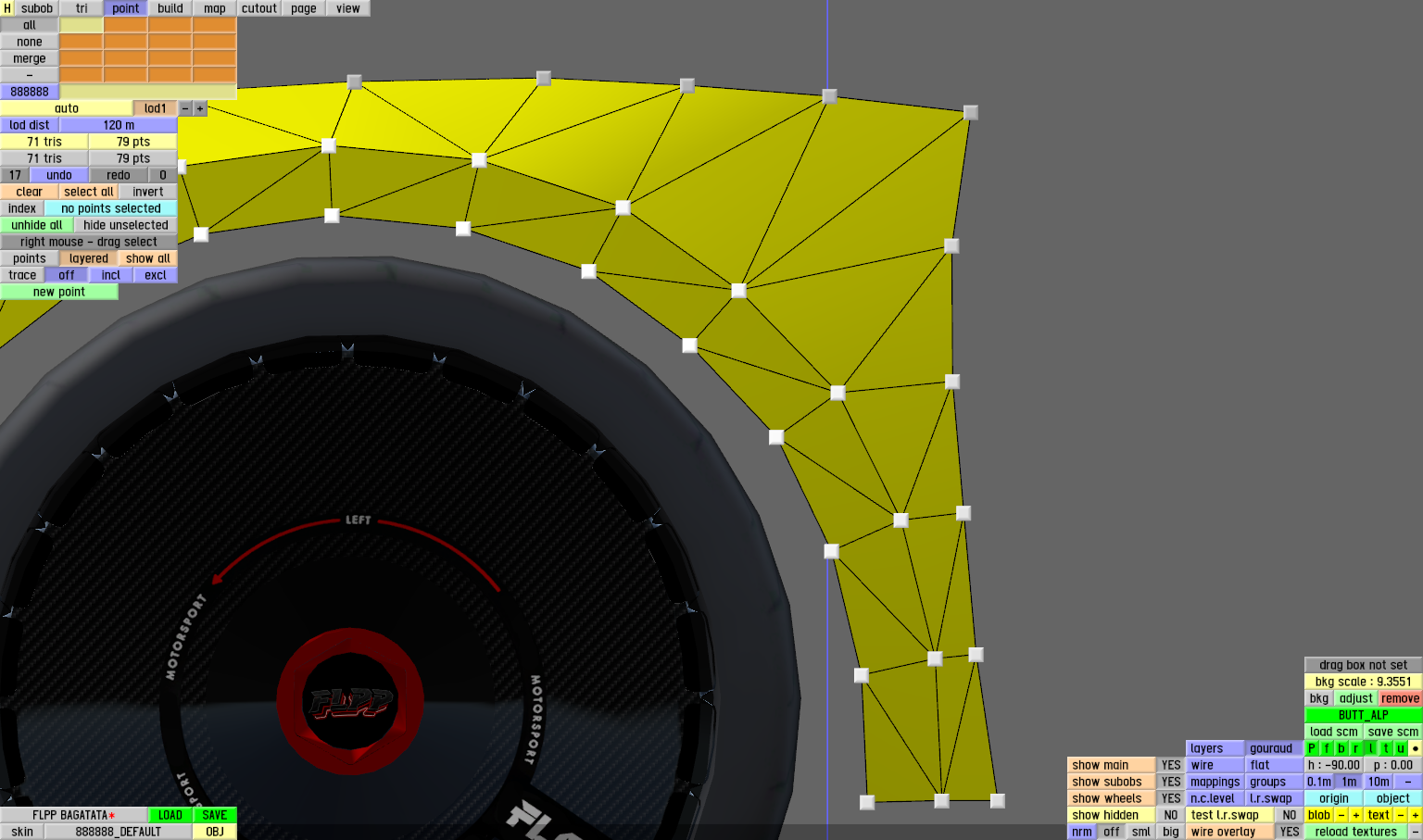Click unhide all button
The image size is (1423, 840).
coord(37,225)
